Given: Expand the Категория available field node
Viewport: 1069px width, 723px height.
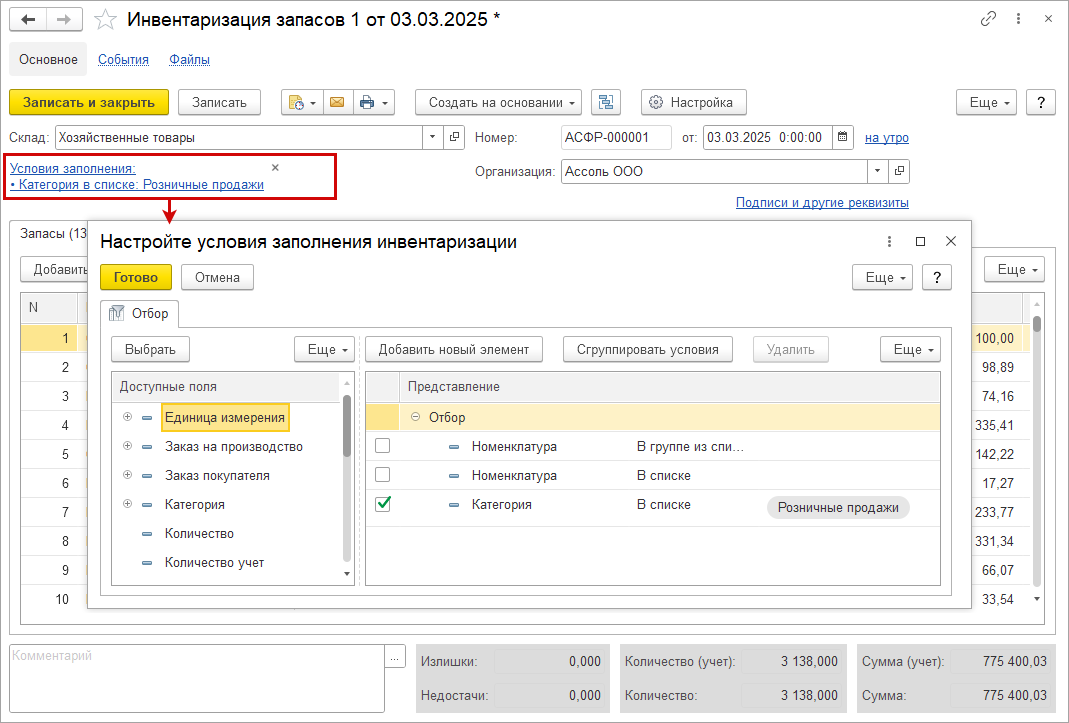Looking at the screenshot, I should (x=127, y=504).
